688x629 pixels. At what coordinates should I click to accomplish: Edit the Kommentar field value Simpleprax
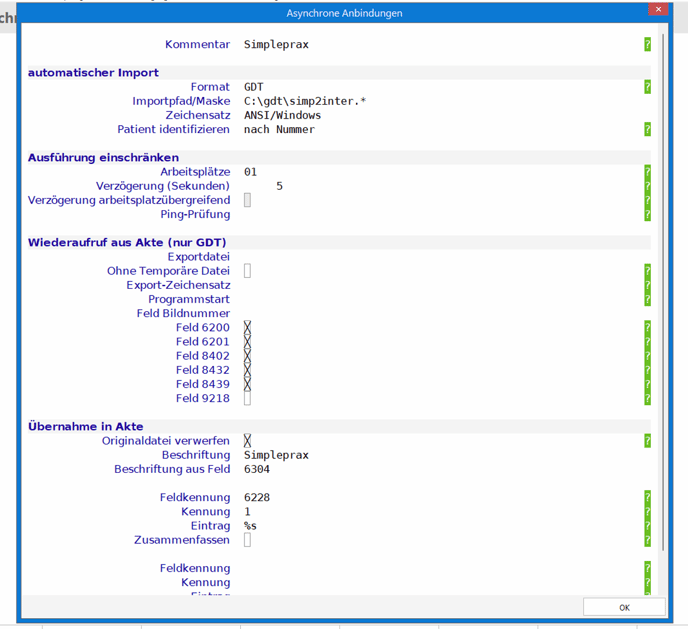click(276, 44)
